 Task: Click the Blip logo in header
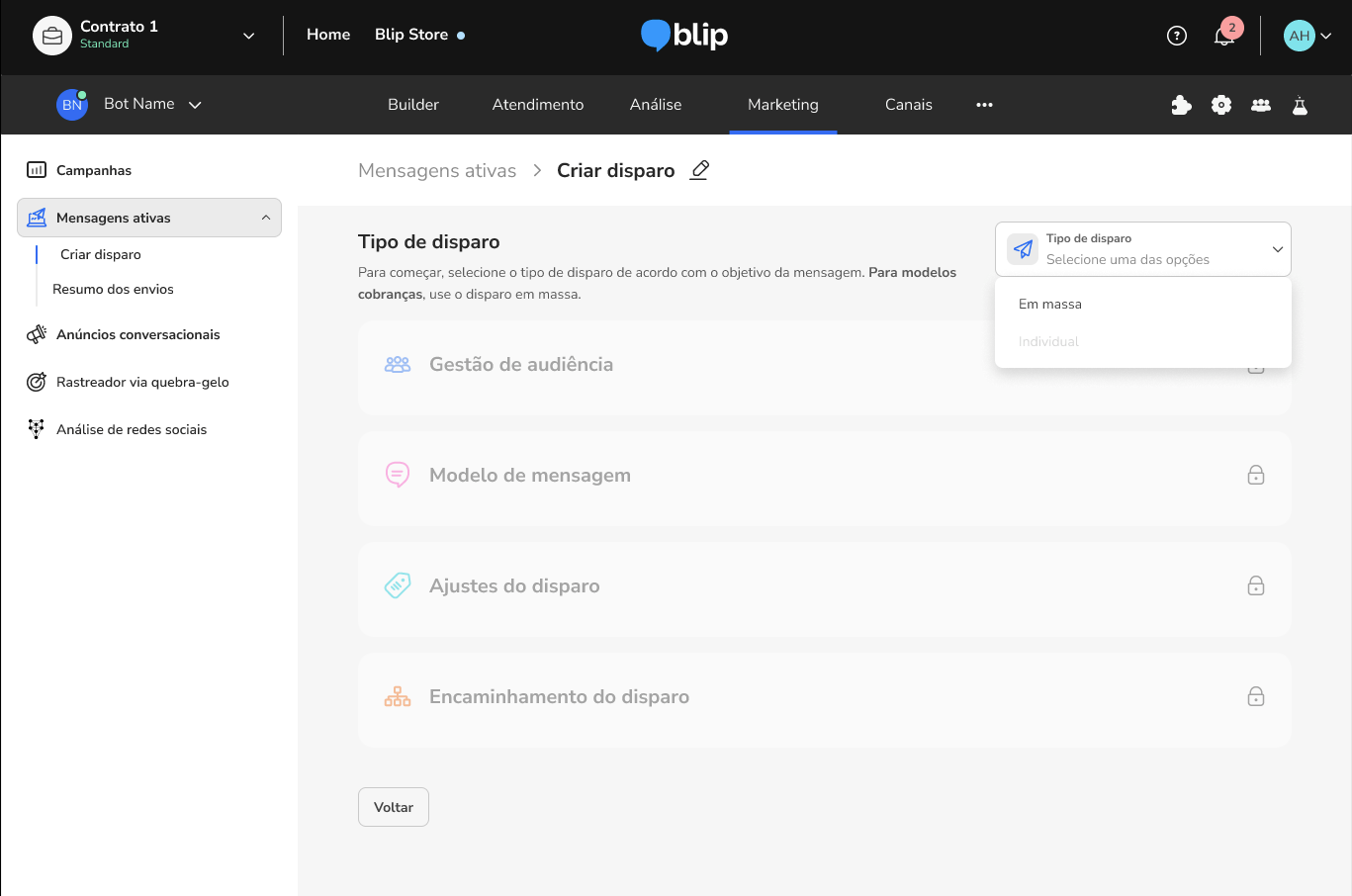click(x=684, y=36)
